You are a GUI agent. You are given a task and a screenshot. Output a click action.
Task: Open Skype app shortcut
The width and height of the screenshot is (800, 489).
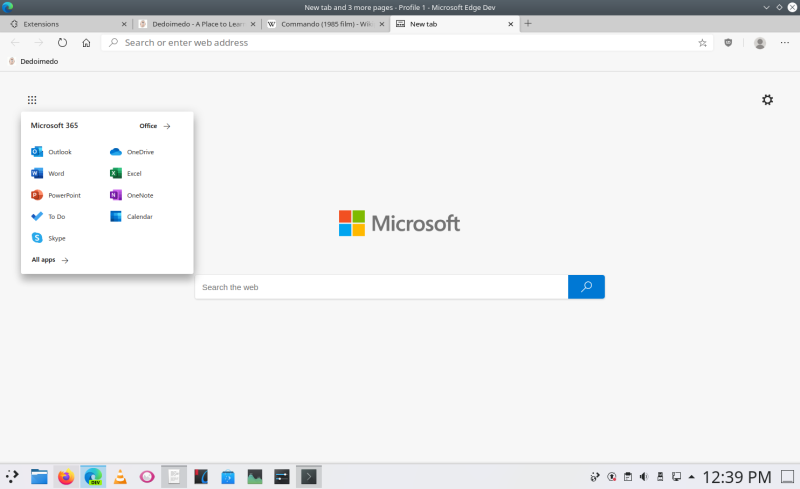click(48, 238)
